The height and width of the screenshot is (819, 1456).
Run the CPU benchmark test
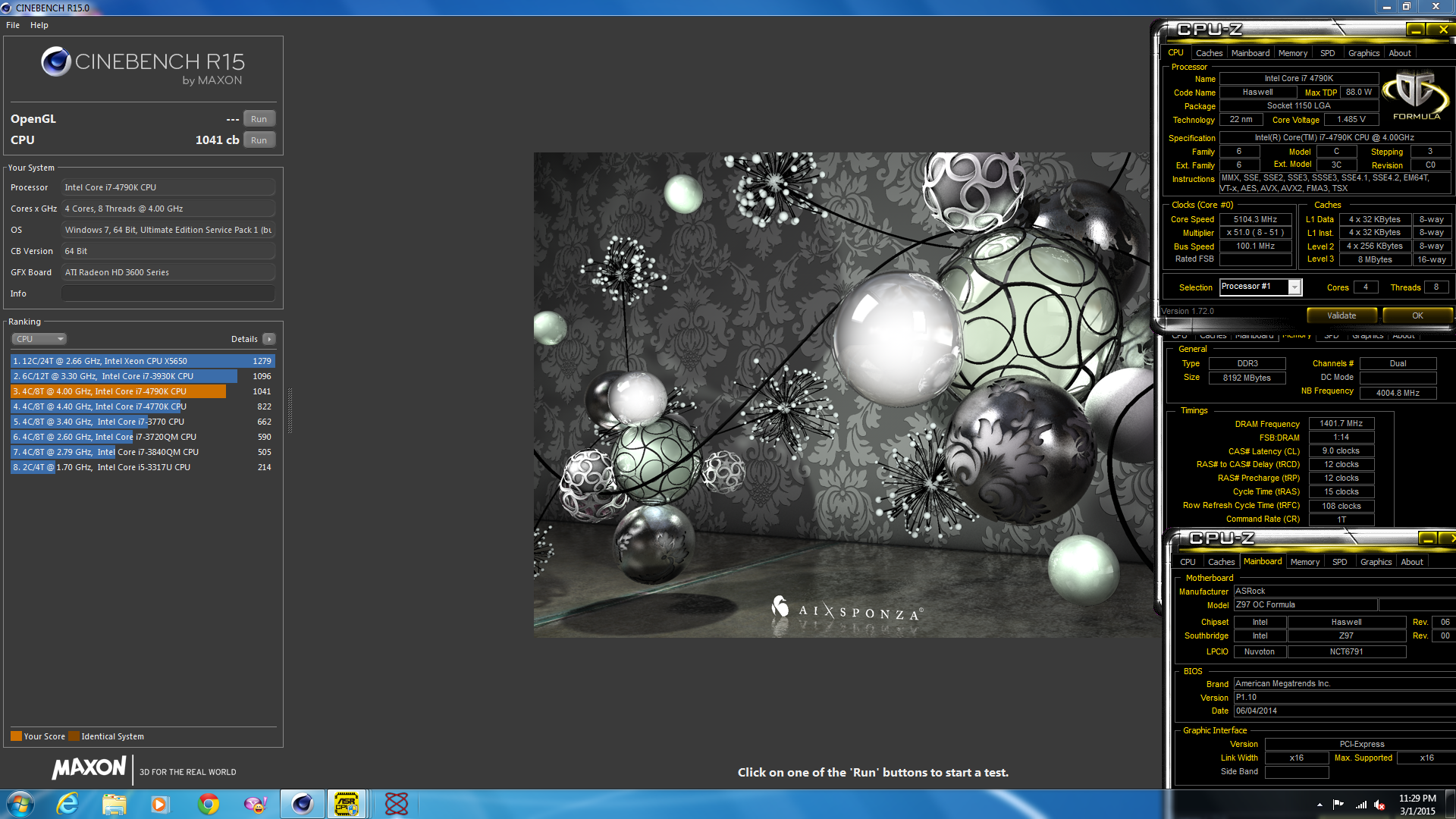[x=259, y=140]
